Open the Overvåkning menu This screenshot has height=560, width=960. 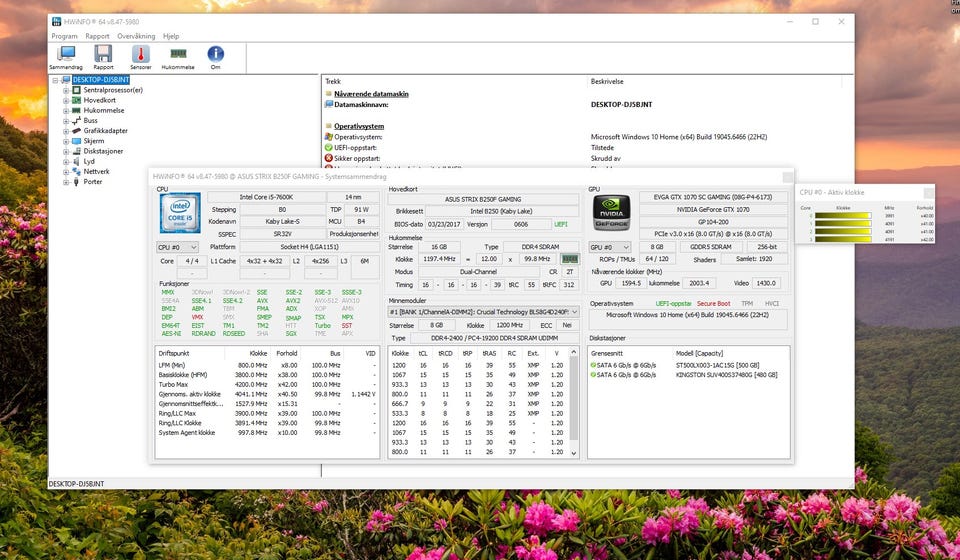(x=136, y=36)
